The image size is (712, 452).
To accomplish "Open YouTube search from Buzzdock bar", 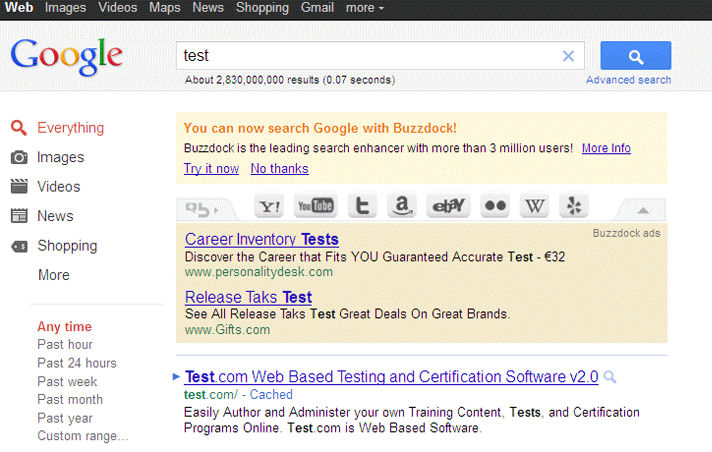I will pos(316,207).
